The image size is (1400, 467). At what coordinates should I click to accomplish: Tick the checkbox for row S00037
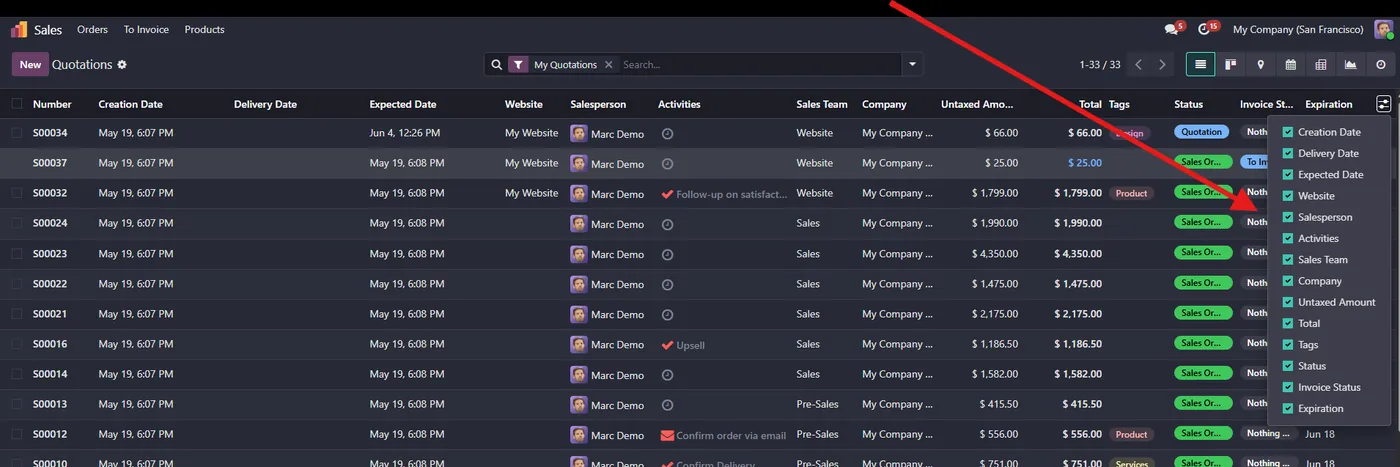(x=17, y=163)
